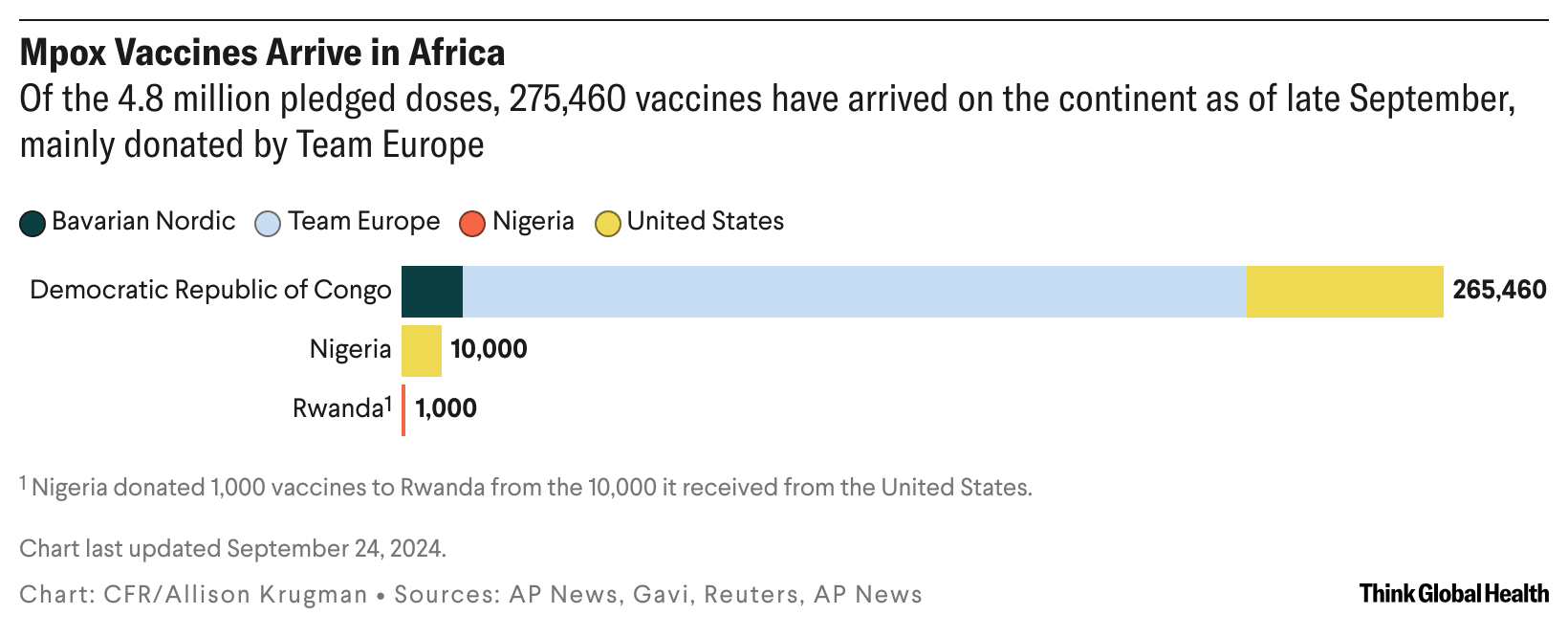Select the "Rwanda" row label
This screenshot has width=1568, height=637.
click(x=337, y=409)
